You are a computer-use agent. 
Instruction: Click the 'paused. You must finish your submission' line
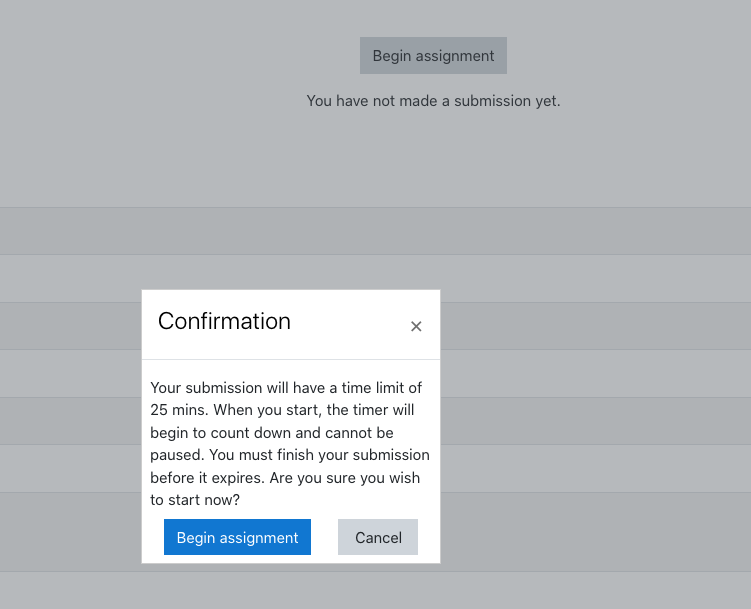tap(290, 455)
